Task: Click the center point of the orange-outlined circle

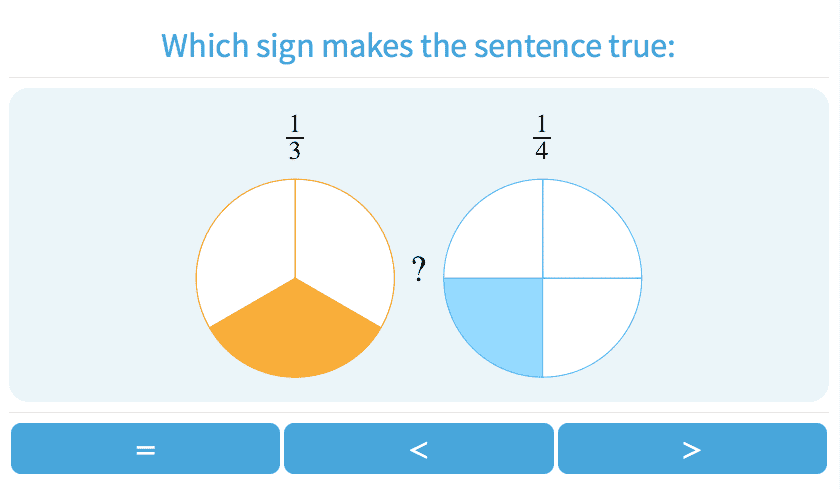Action: pyautogui.click(x=295, y=278)
